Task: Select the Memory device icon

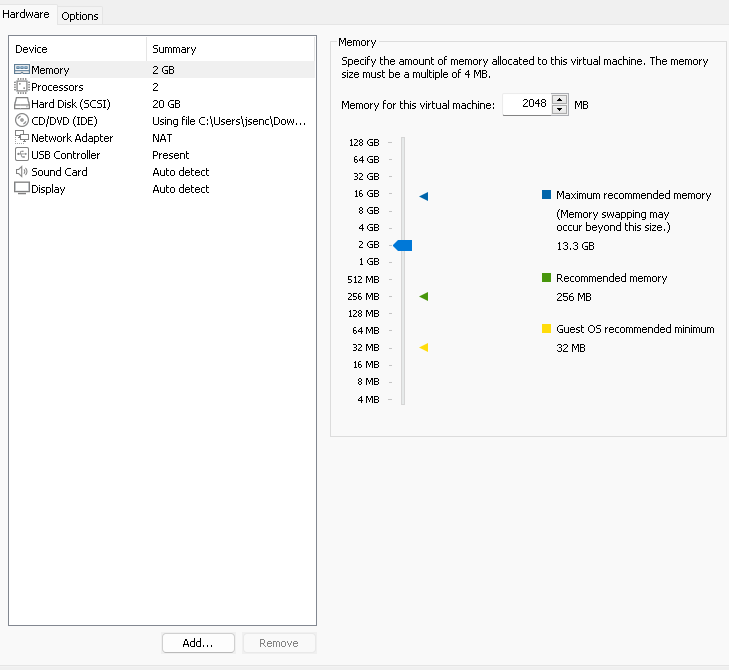Action: click(x=22, y=70)
